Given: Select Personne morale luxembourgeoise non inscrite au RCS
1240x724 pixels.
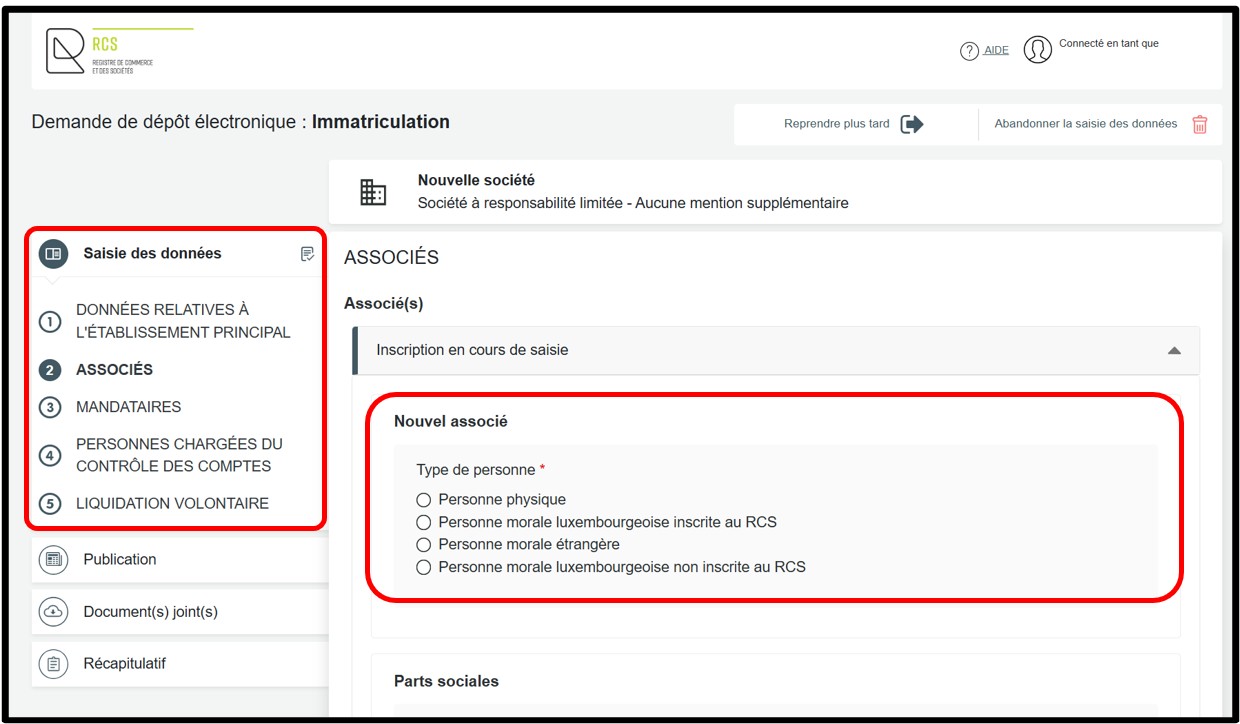Looking at the screenshot, I should coord(424,567).
